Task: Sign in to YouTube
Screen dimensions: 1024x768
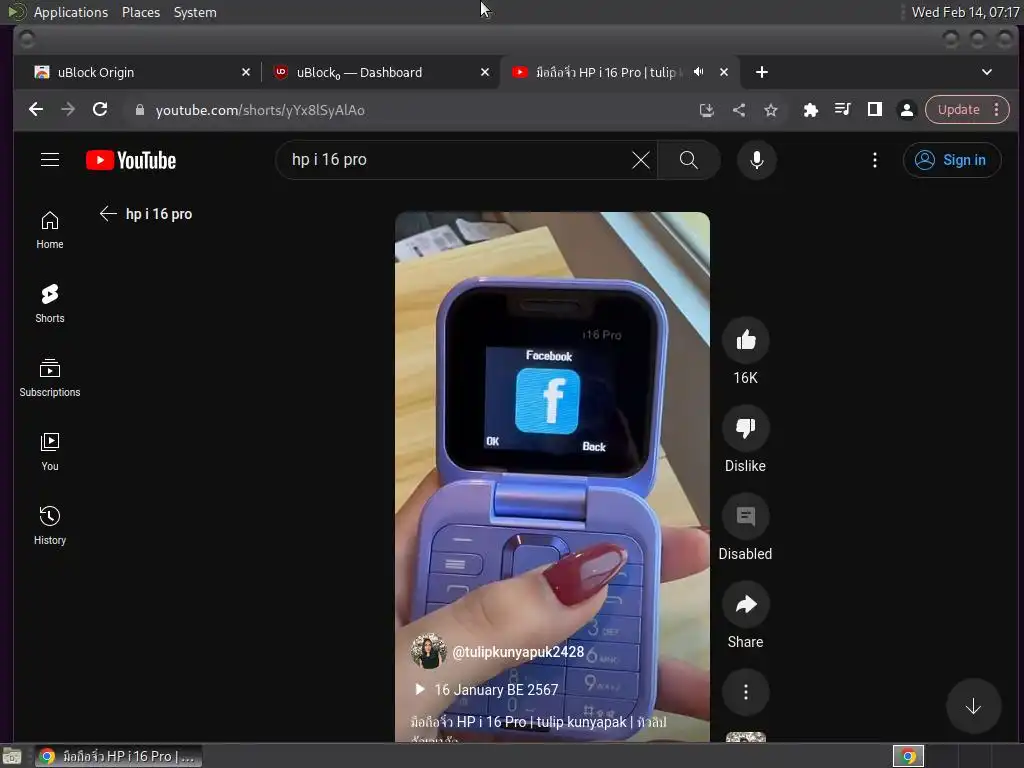Action: tap(952, 160)
